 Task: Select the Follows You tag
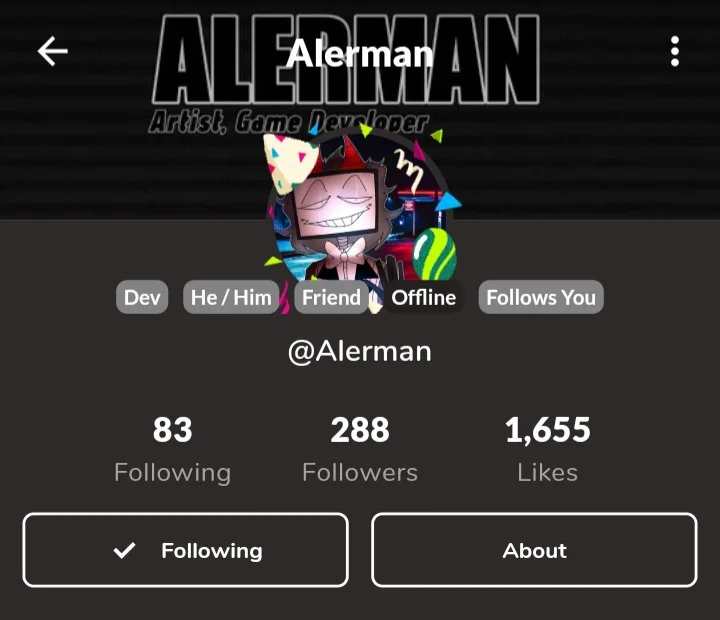(x=541, y=297)
